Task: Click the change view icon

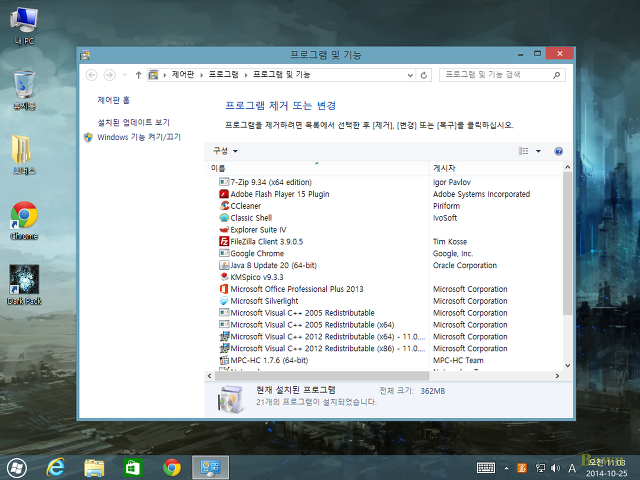Action: click(523, 151)
